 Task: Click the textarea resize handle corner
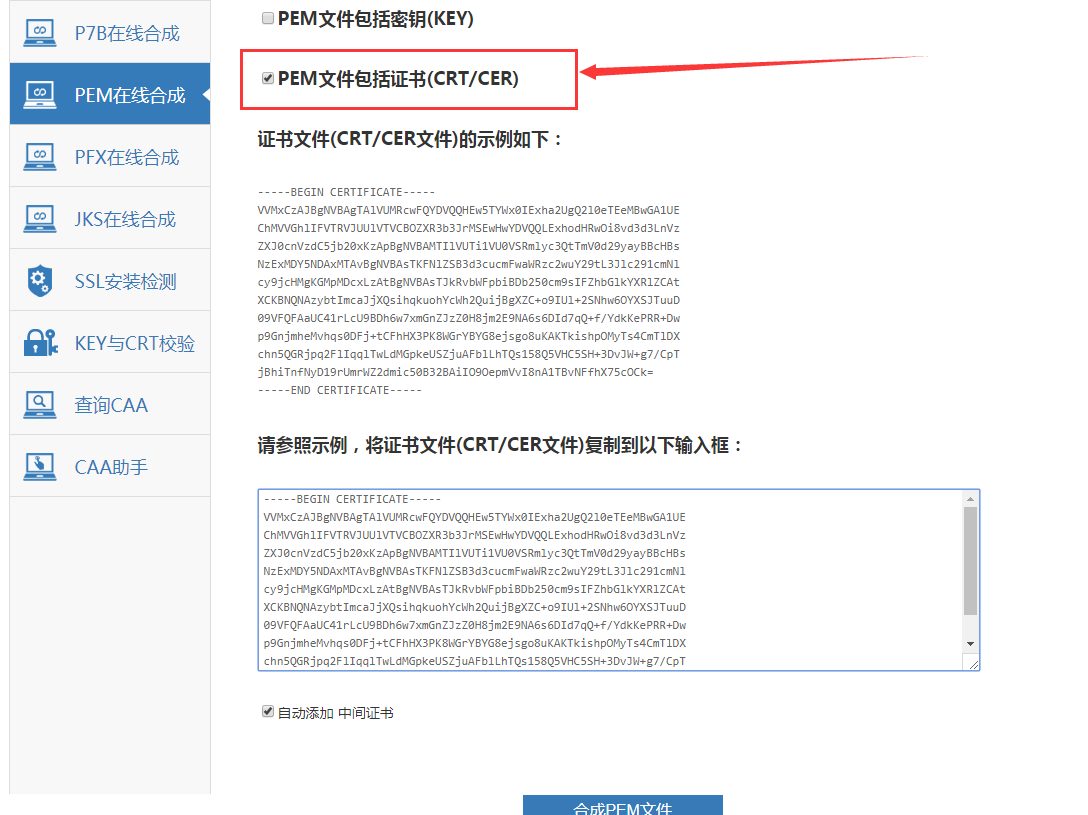[972, 663]
